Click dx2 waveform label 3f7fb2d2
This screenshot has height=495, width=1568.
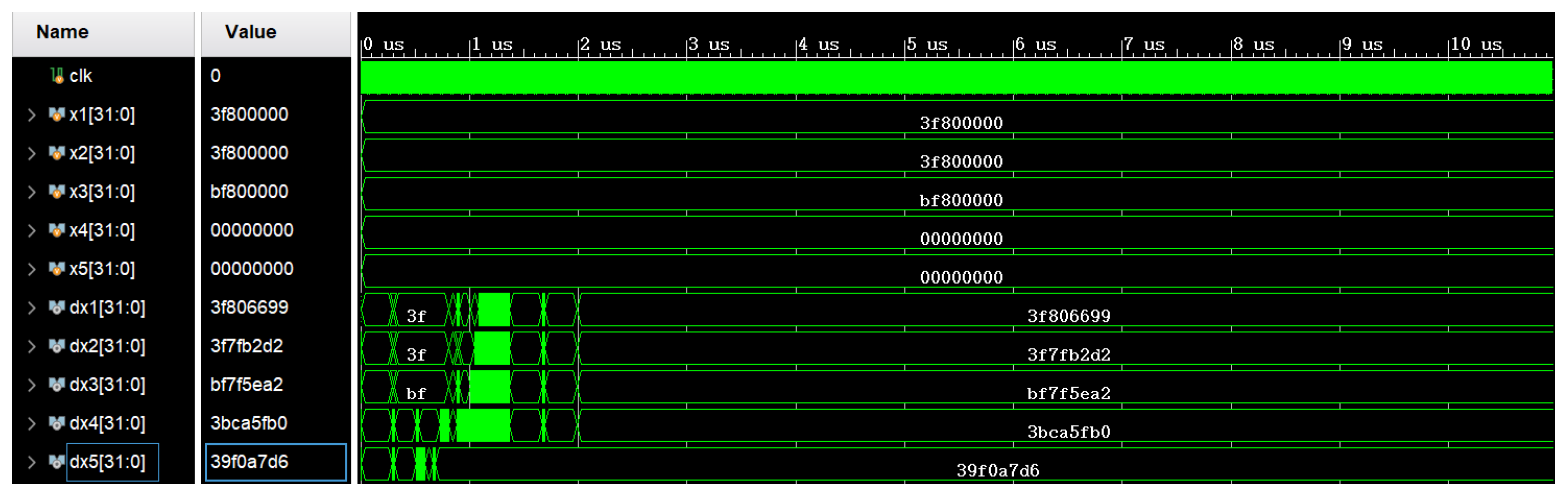[1069, 355]
